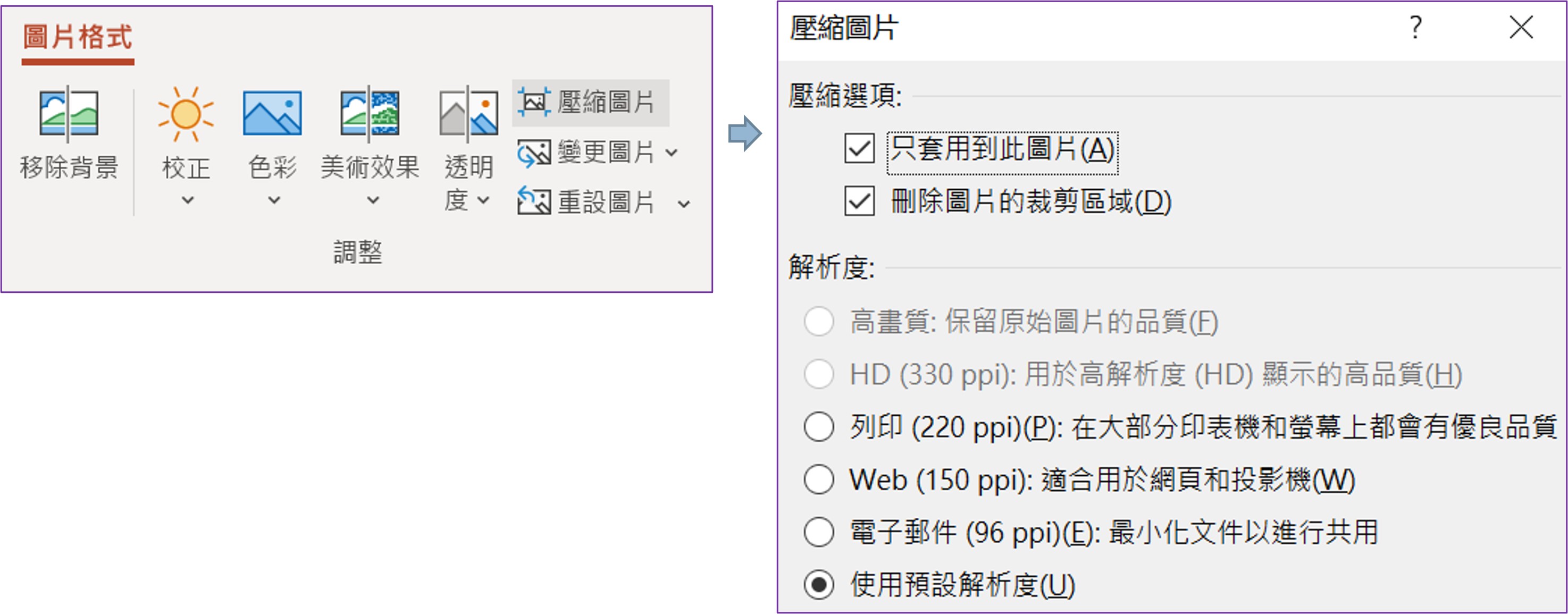The width and height of the screenshot is (1568, 614).
Task: Select 使用預設解析度 radio option
Action: (x=819, y=585)
